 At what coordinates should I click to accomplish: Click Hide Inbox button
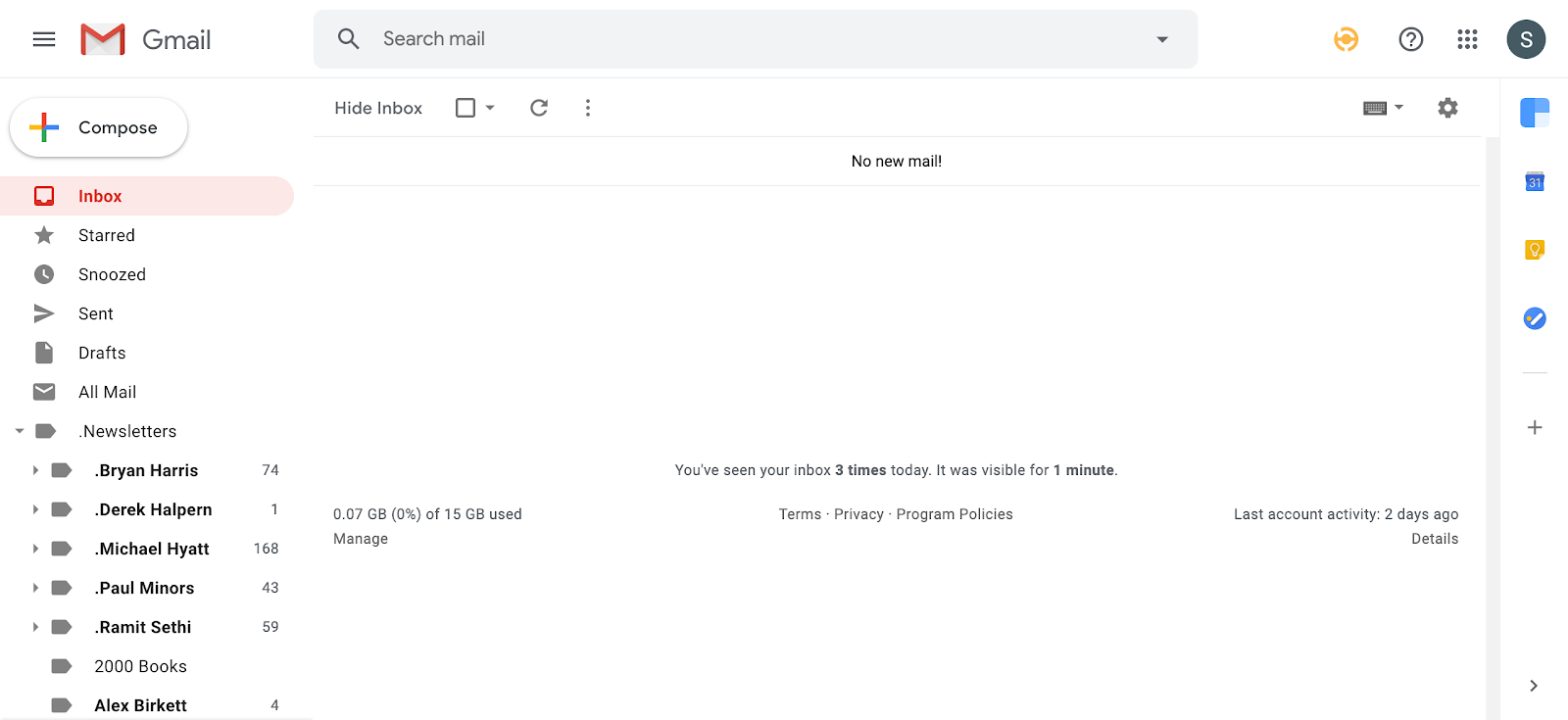[x=378, y=108]
